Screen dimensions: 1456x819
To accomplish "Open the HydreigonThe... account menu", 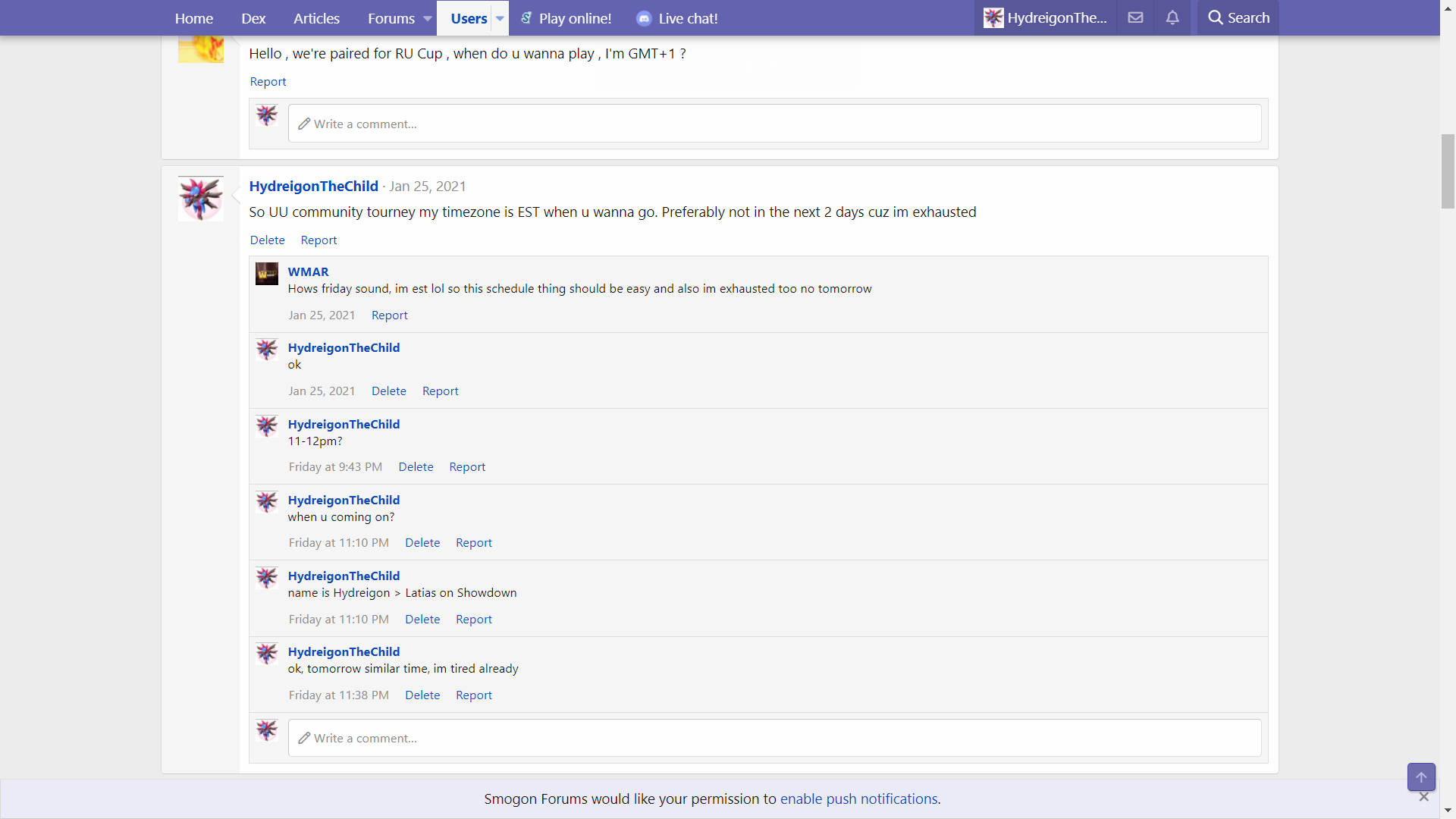I will coord(1045,17).
